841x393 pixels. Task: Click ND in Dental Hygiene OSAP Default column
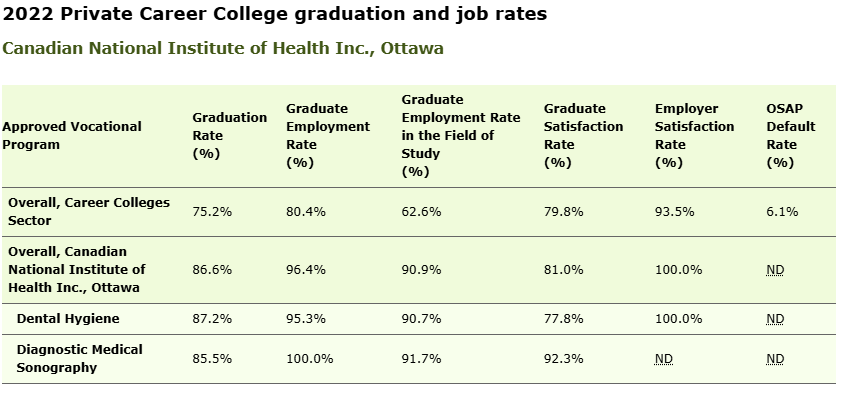point(775,319)
